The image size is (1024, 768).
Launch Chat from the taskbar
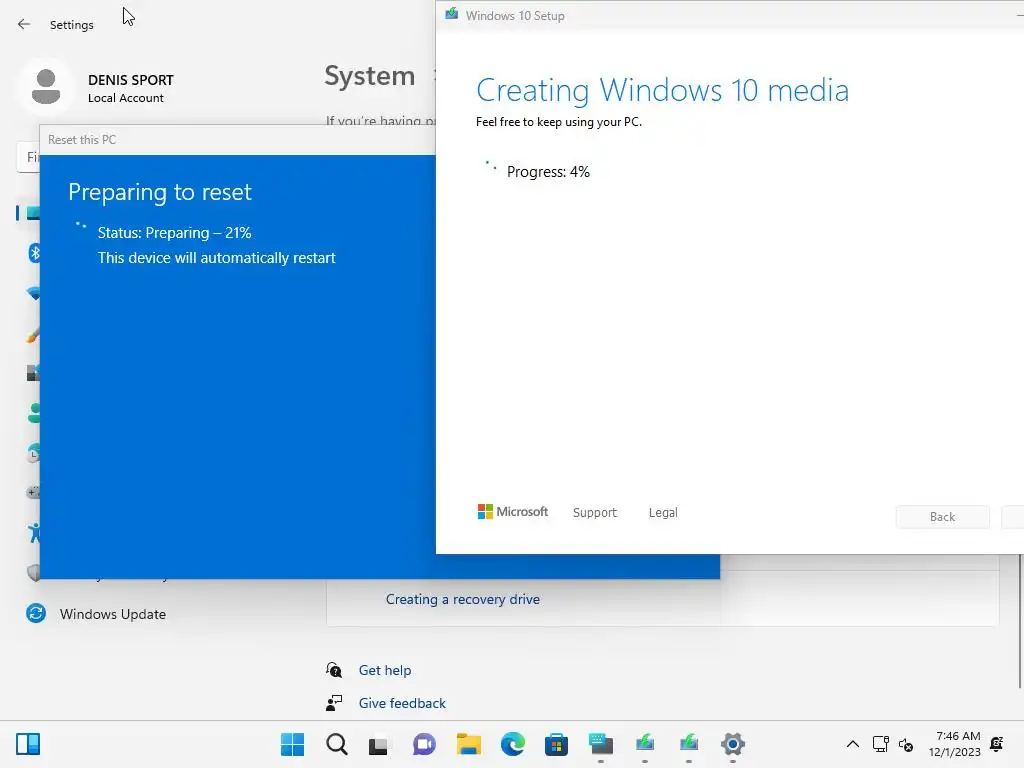tap(424, 744)
